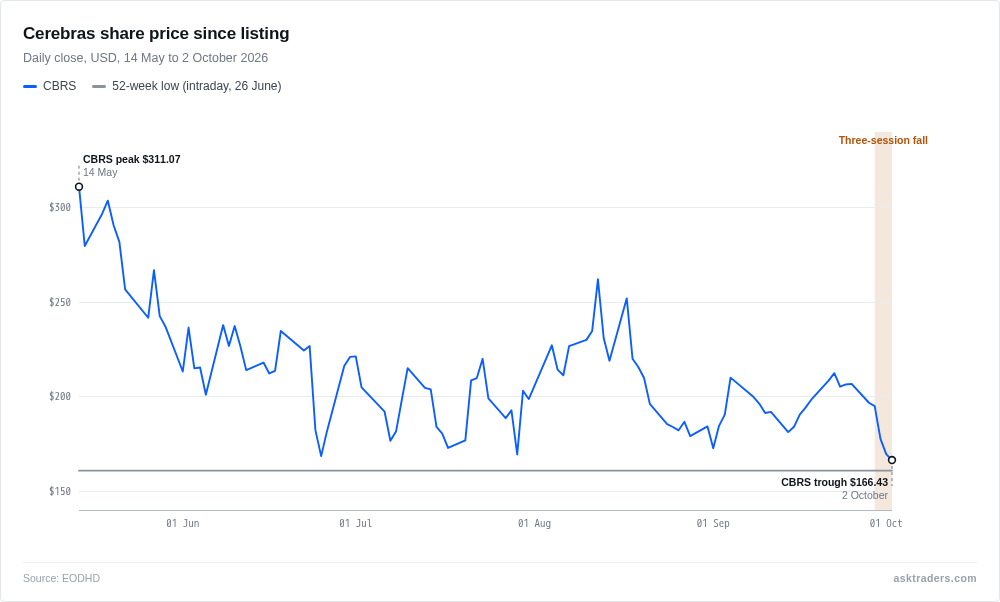Viewport: 1000px width, 602px height.
Task: Click the '01 Sep' x-axis label
Action: tap(713, 524)
